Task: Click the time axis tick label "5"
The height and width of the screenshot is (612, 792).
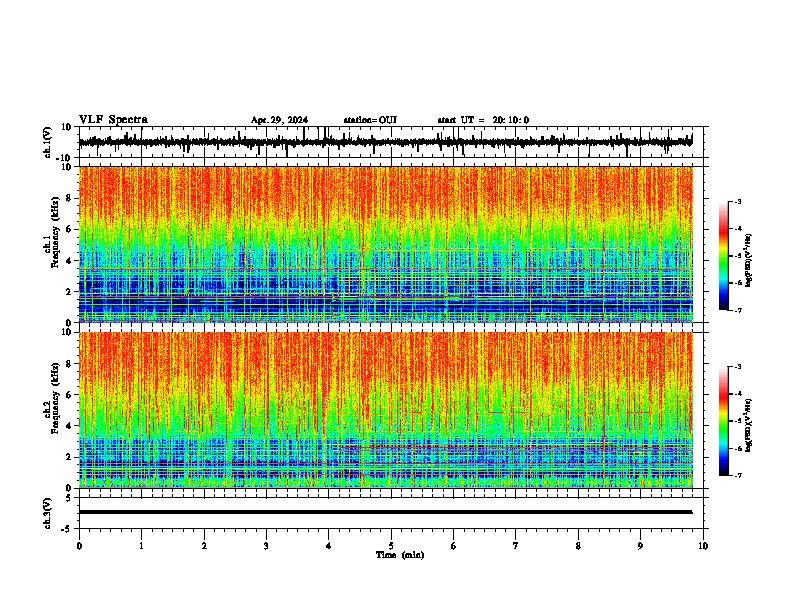Action: pyautogui.click(x=391, y=546)
